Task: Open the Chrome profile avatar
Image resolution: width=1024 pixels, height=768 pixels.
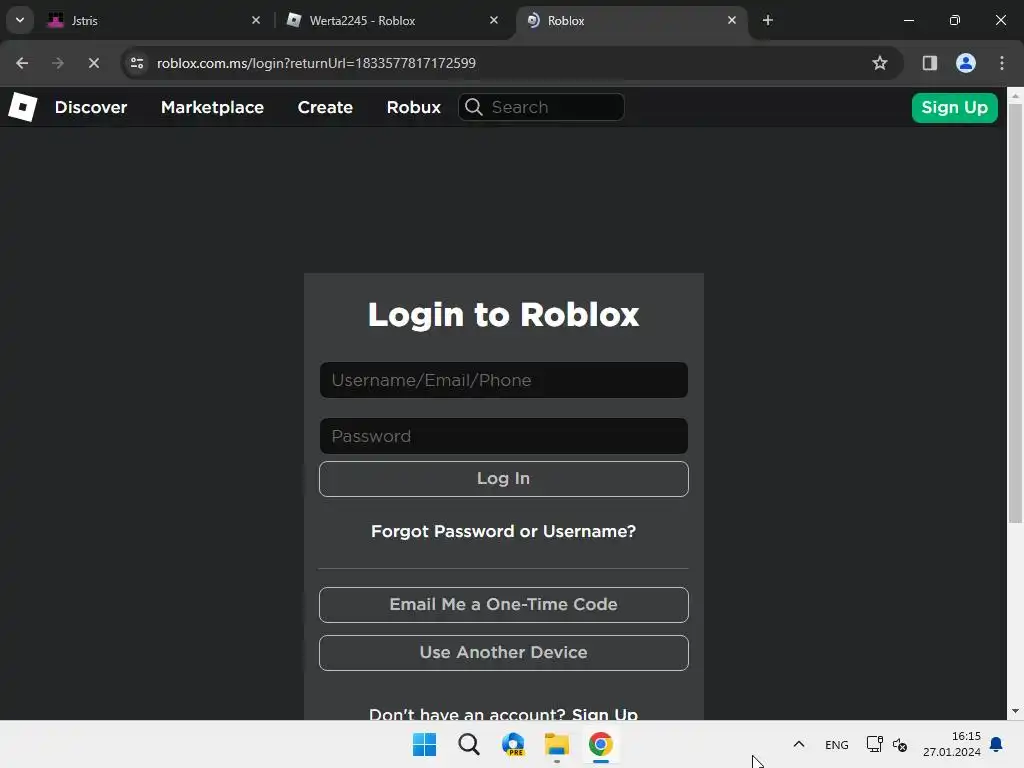Action: [x=966, y=63]
